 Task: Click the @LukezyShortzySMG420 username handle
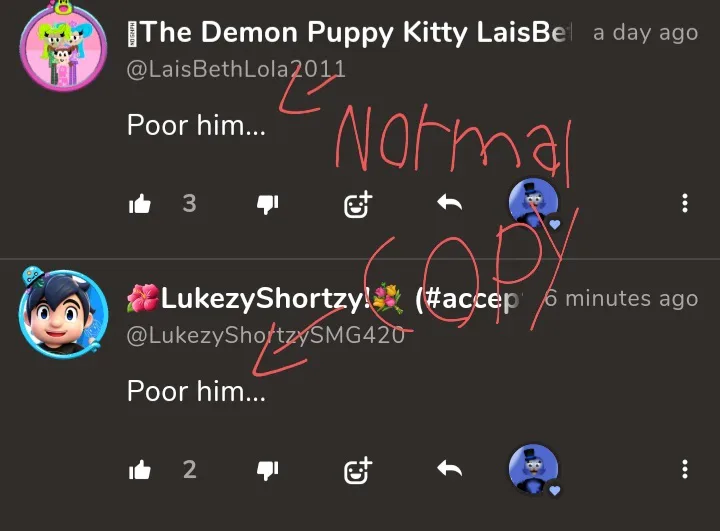[265, 335]
